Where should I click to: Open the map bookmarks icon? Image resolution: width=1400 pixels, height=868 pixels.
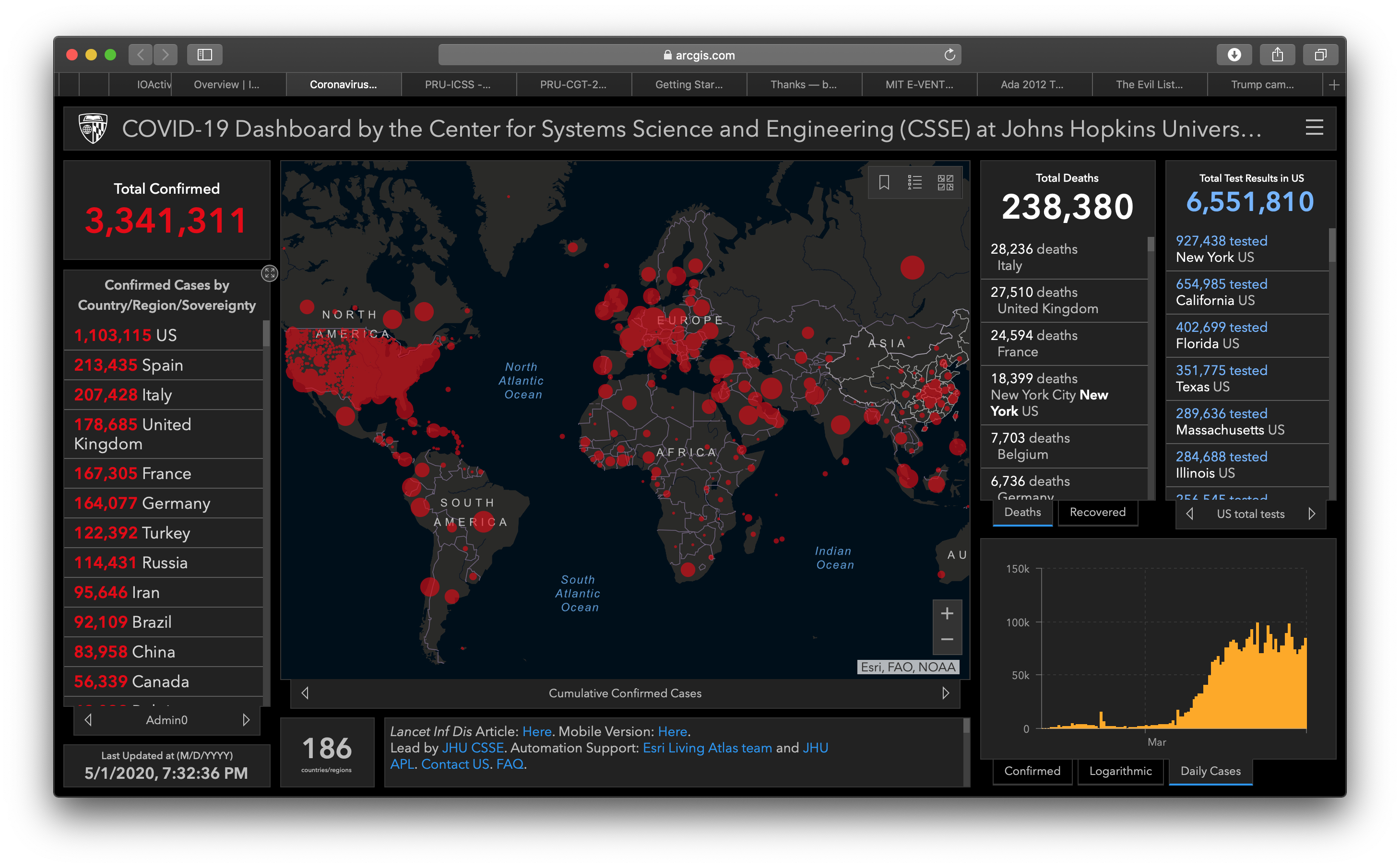884,183
